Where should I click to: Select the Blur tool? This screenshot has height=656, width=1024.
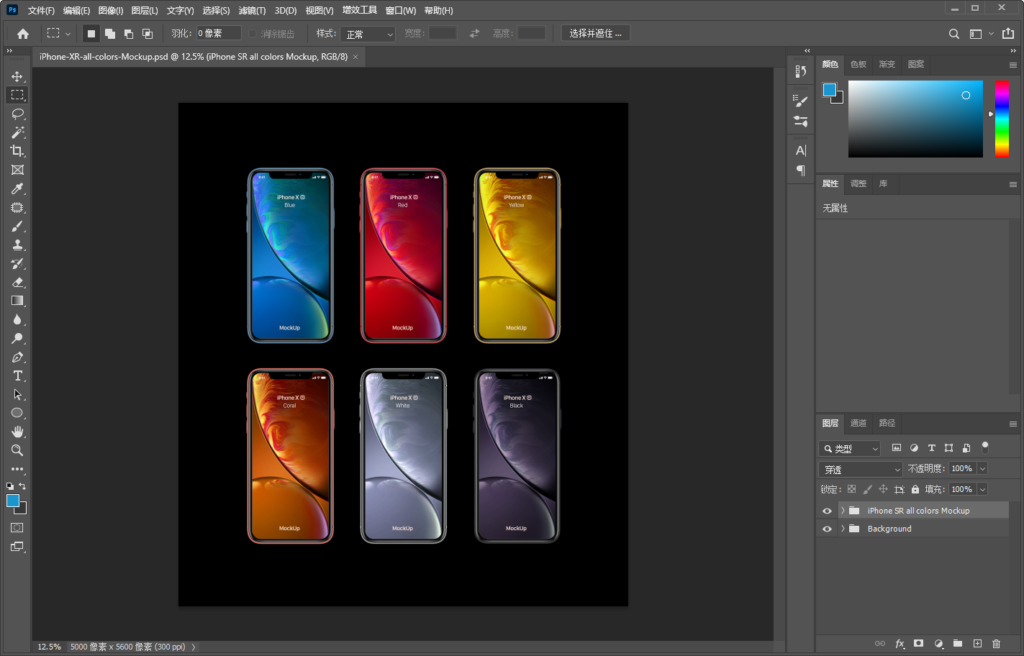tap(17, 320)
